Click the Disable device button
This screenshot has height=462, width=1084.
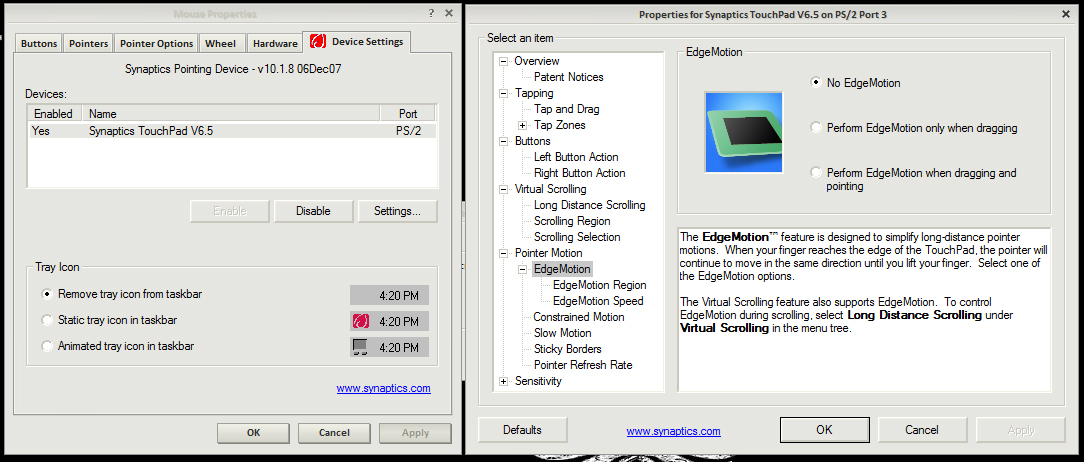[313, 211]
